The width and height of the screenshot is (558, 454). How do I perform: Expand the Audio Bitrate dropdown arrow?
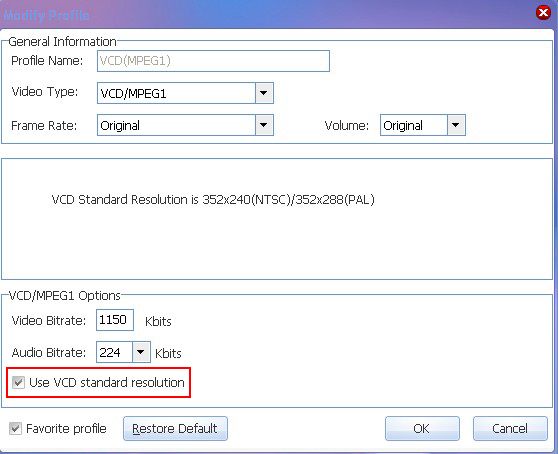[141, 352]
